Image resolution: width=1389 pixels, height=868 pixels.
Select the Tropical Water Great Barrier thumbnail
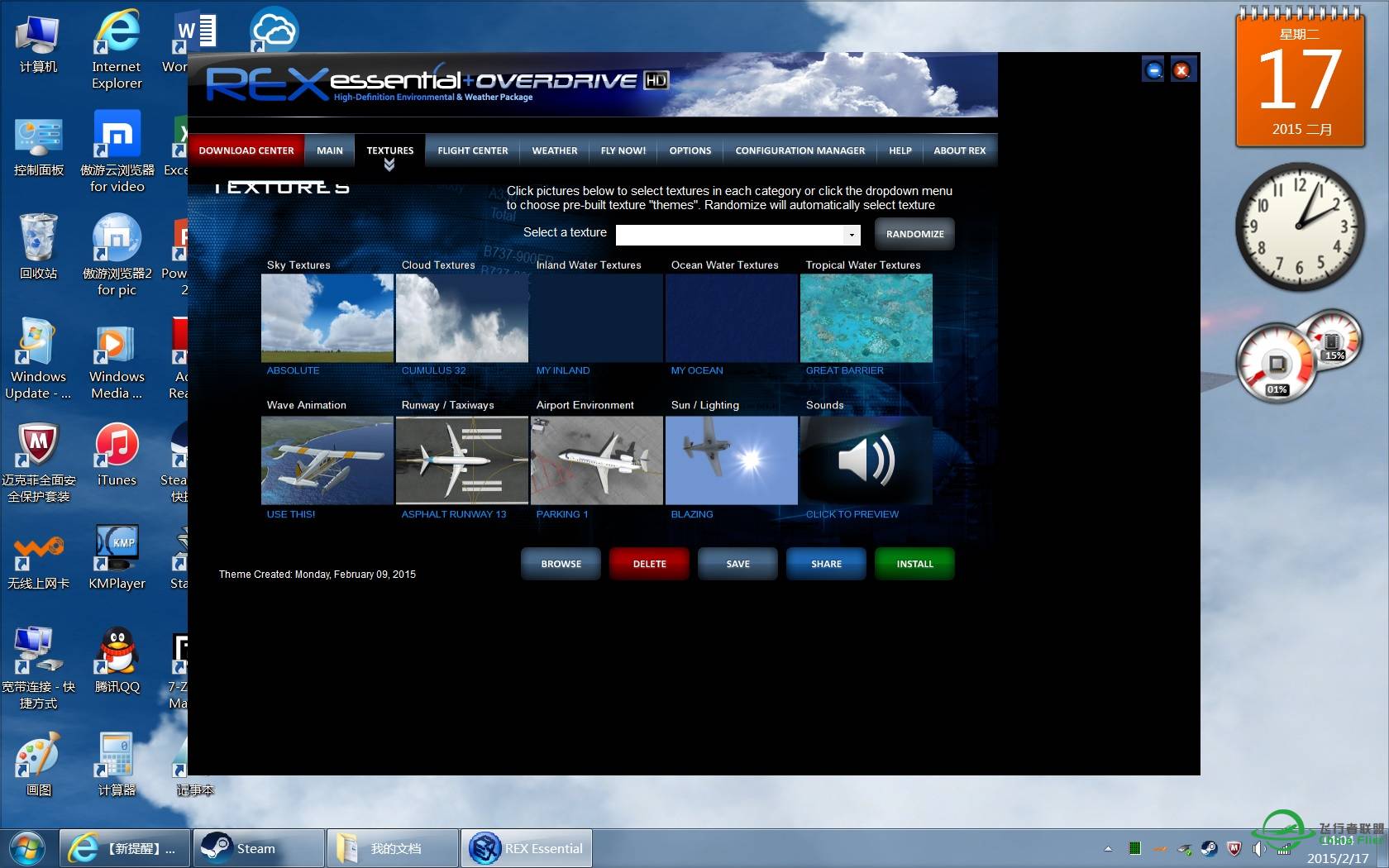point(866,318)
